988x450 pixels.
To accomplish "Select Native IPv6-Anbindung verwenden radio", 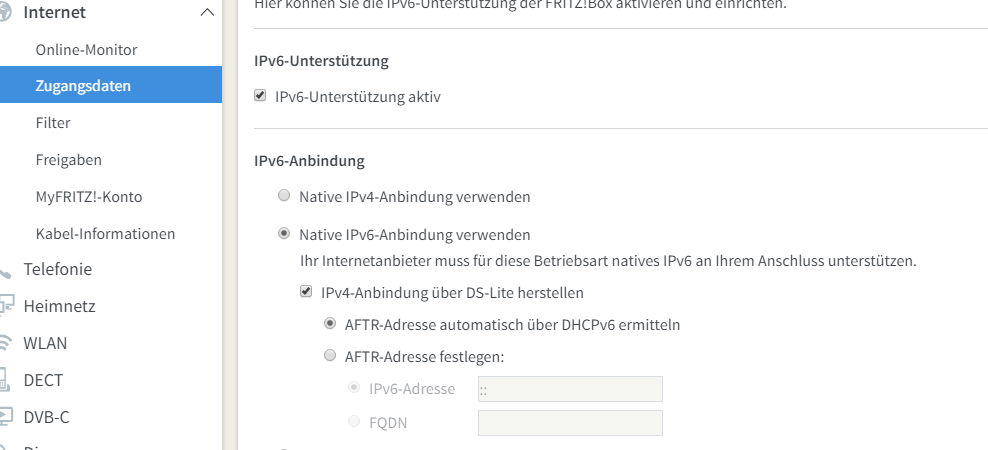I will (x=285, y=234).
